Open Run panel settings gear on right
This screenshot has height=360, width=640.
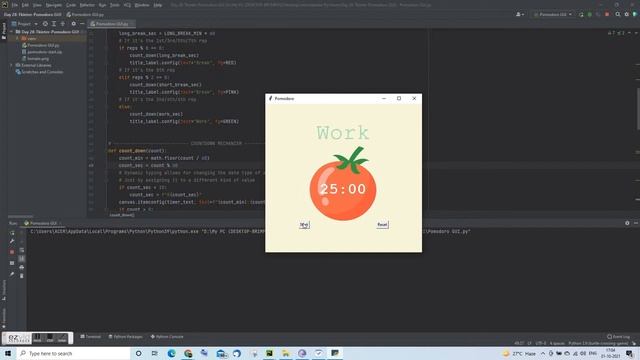pyautogui.click(x=627, y=223)
